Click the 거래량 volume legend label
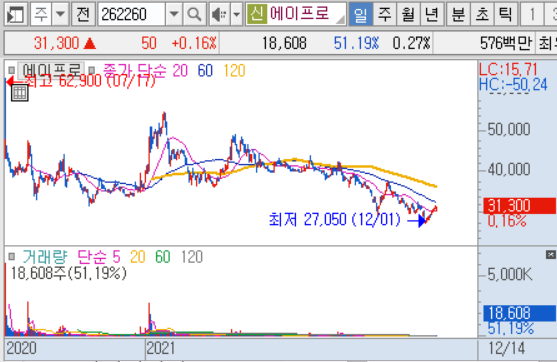Screen dimensions: 557x362 click(45, 256)
